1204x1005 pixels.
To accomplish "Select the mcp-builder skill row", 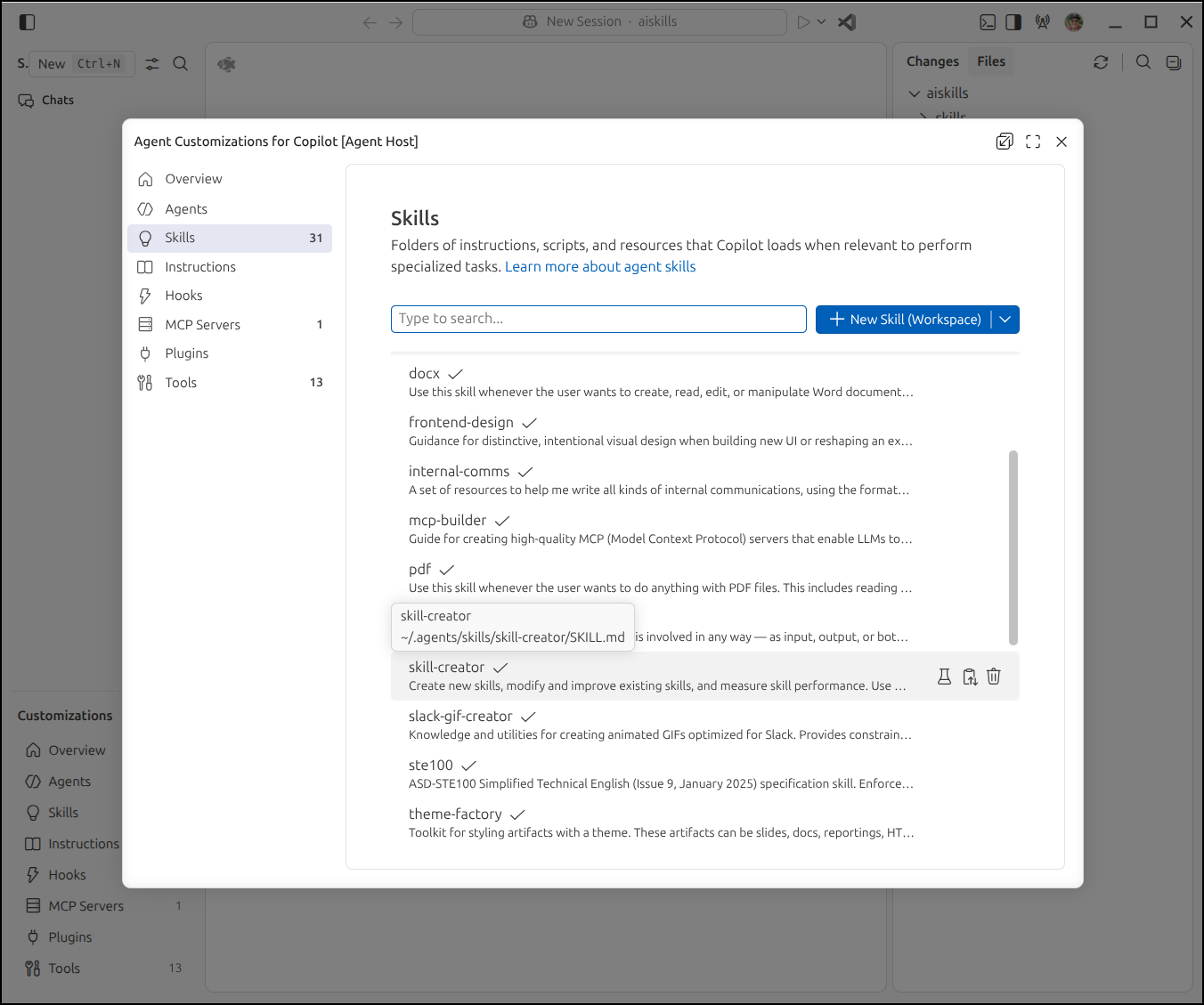I will tap(704, 529).
